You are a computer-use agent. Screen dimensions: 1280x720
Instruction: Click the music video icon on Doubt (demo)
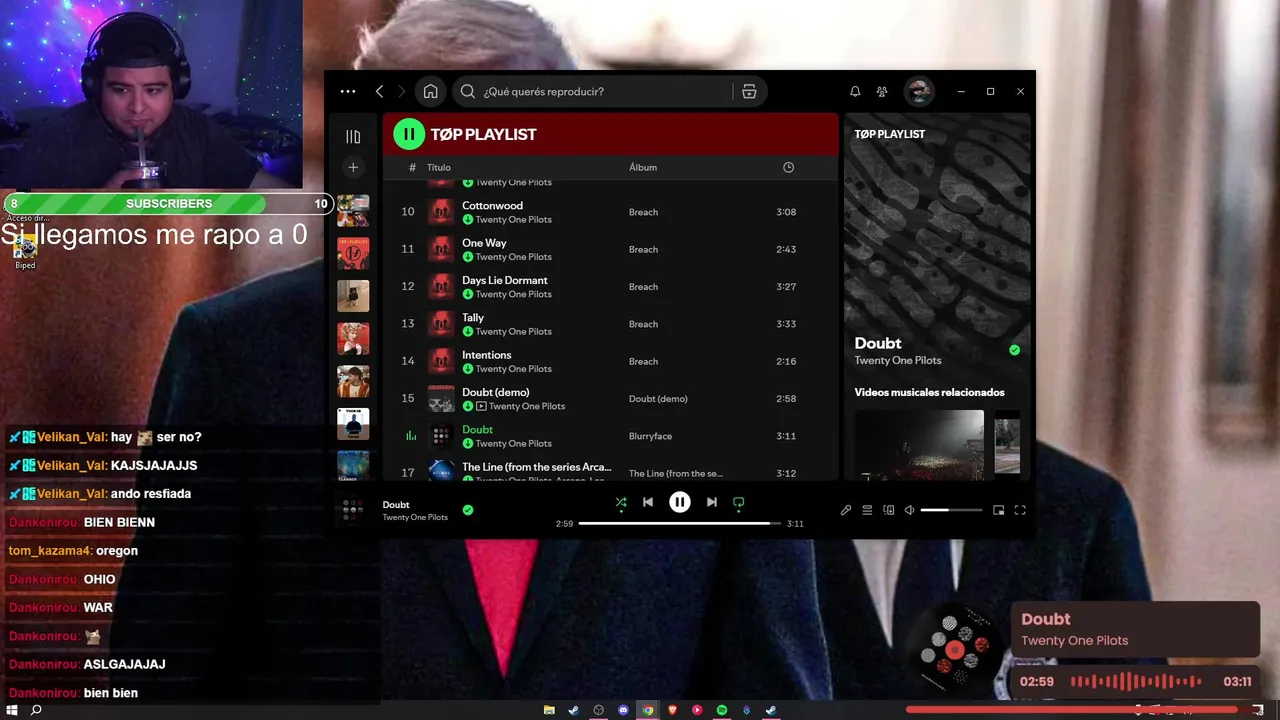(x=481, y=406)
